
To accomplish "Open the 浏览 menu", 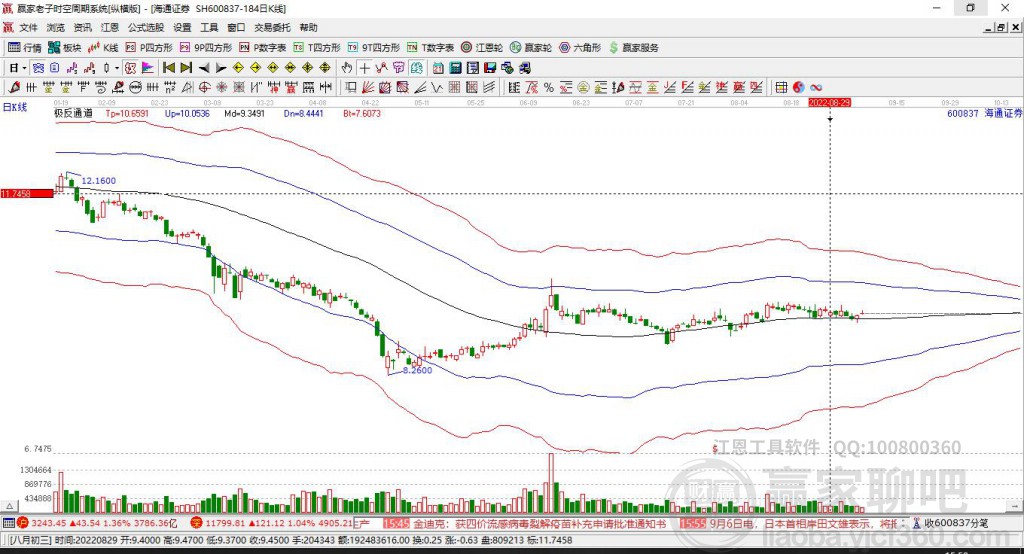I will [x=56, y=27].
